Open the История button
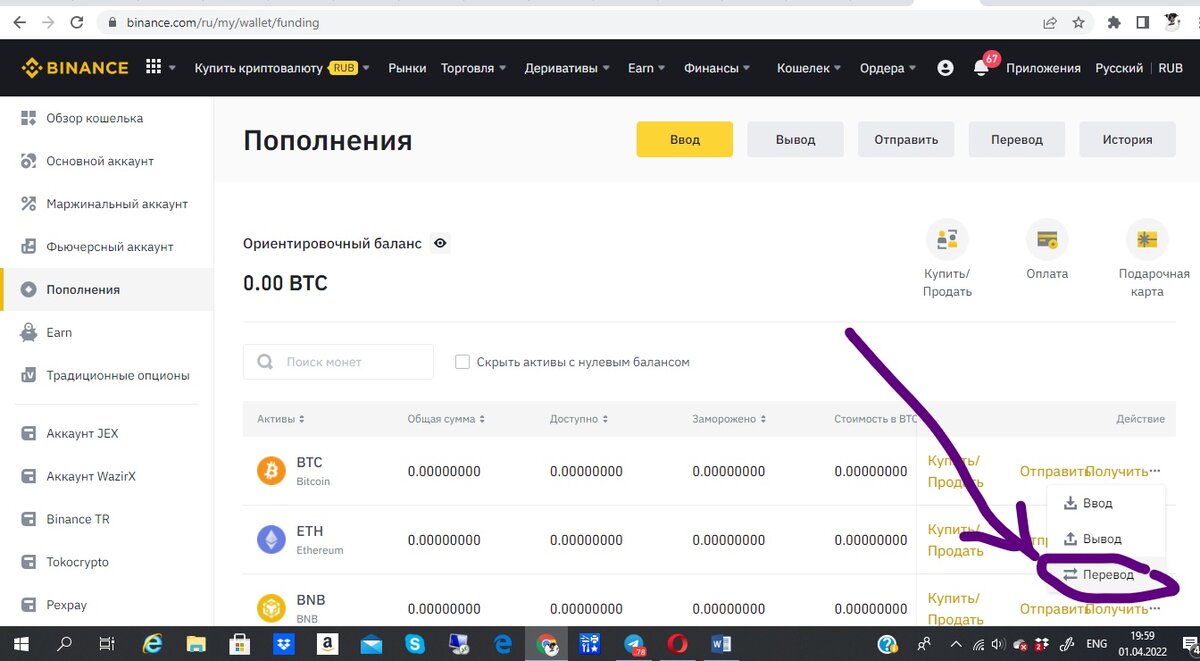1200x661 pixels. point(1128,139)
